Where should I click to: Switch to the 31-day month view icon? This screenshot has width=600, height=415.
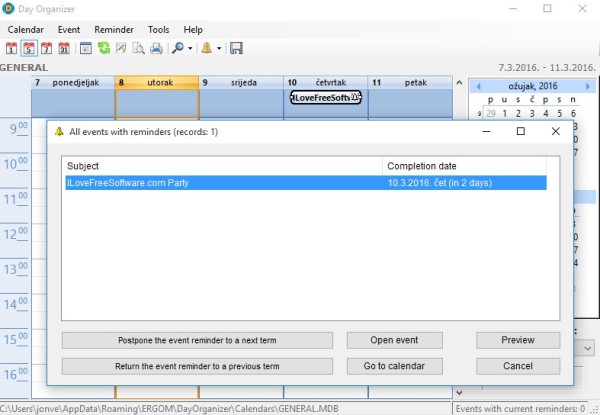64,48
